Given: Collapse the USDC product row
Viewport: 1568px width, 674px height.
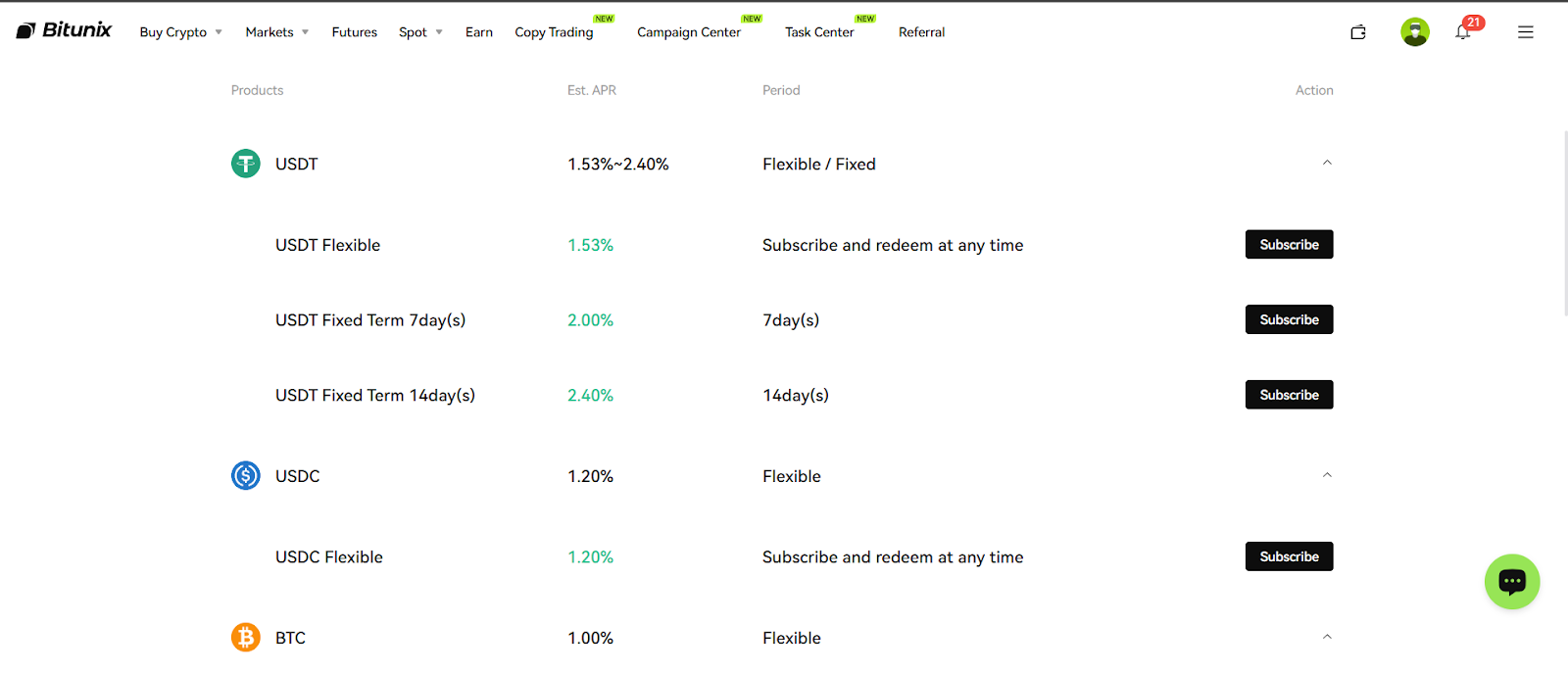Looking at the screenshot, I should coord(1327,475).
